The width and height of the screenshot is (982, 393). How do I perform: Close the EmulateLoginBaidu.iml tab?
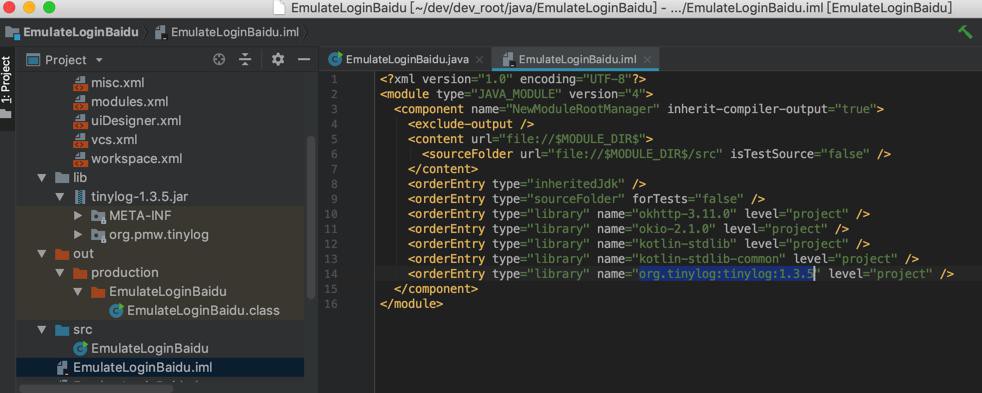point(648,60)
